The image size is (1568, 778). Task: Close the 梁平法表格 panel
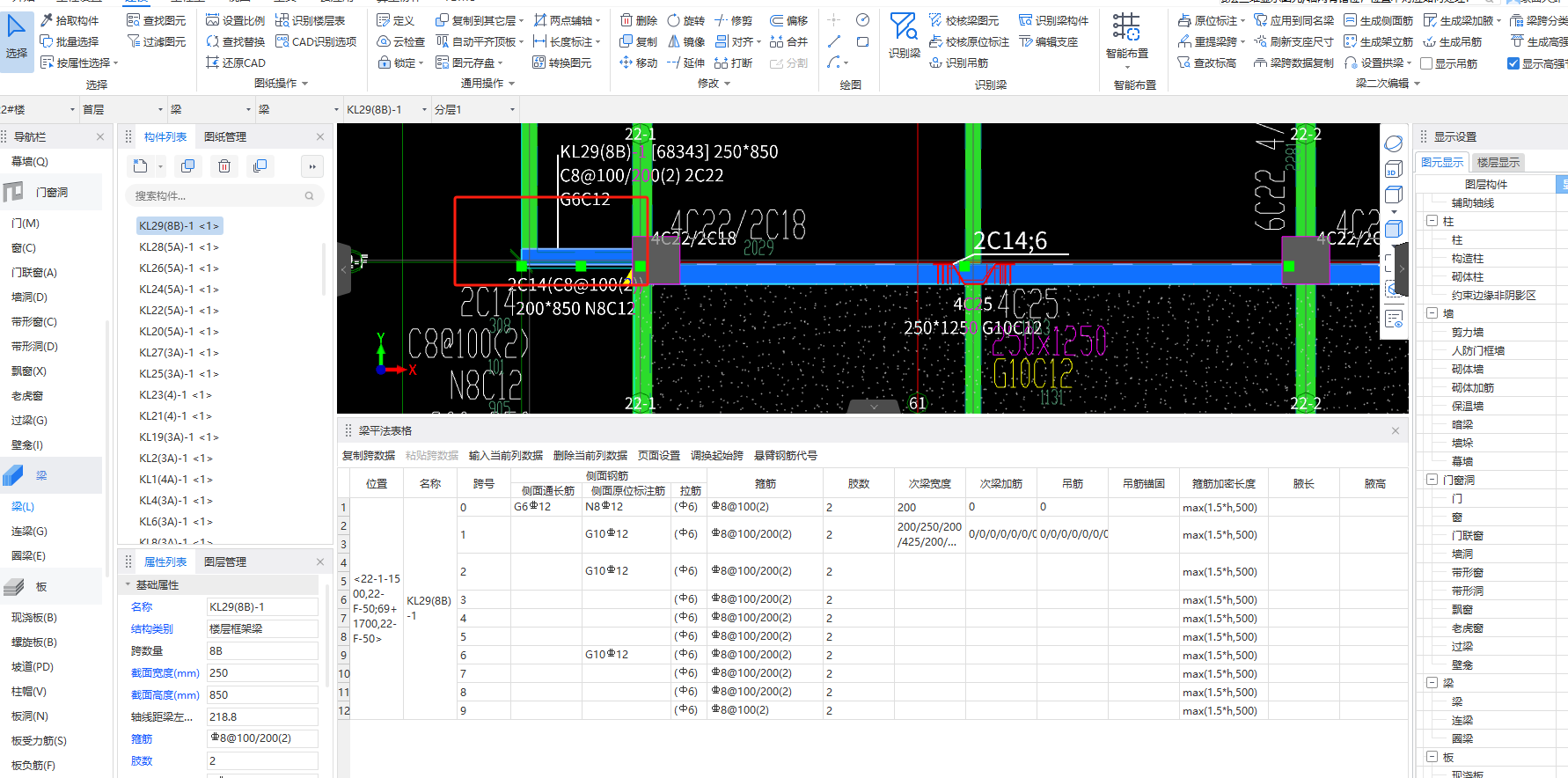pyautogui.click(x=1396, y=430)
